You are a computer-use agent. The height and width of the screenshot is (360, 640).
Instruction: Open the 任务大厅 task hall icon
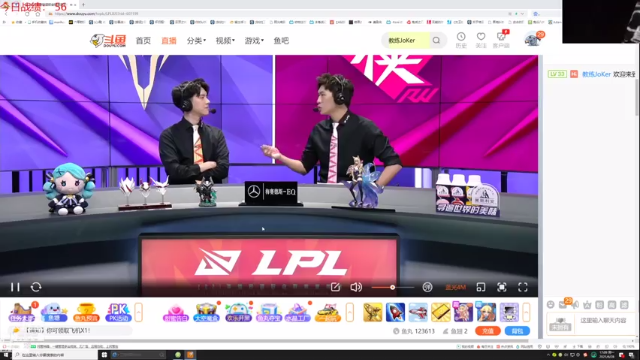coord(22,312)
